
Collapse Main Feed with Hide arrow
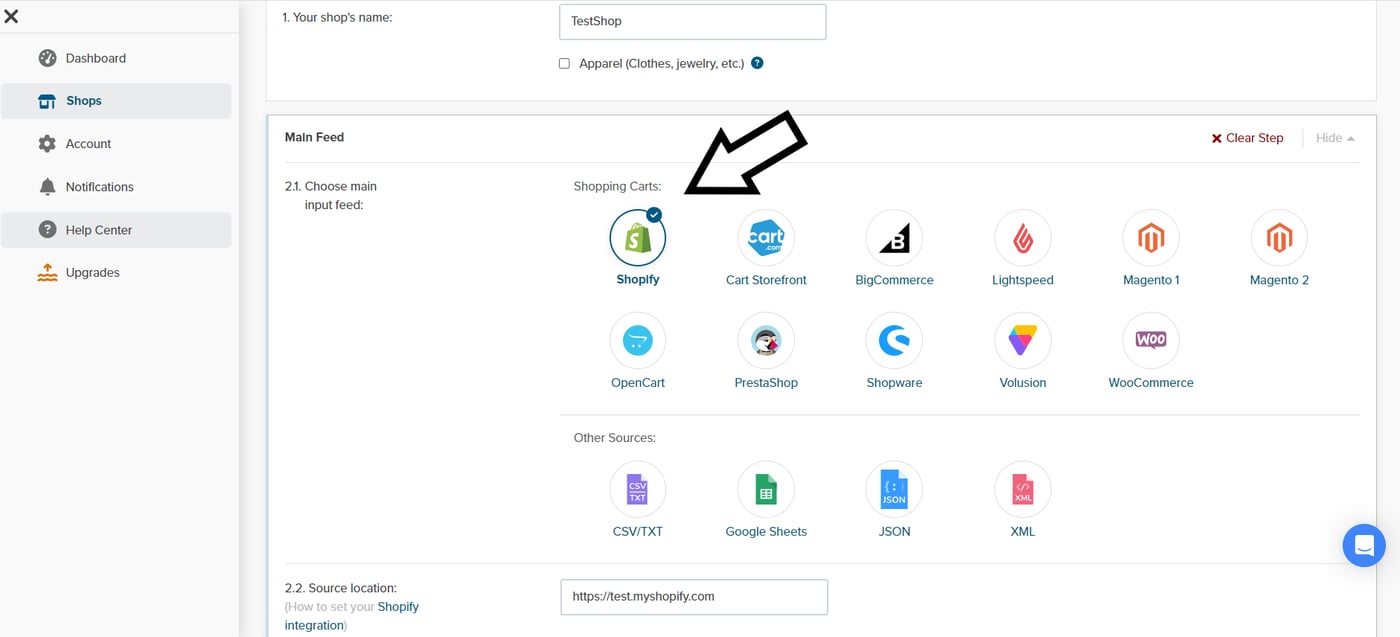(1336, 138)
